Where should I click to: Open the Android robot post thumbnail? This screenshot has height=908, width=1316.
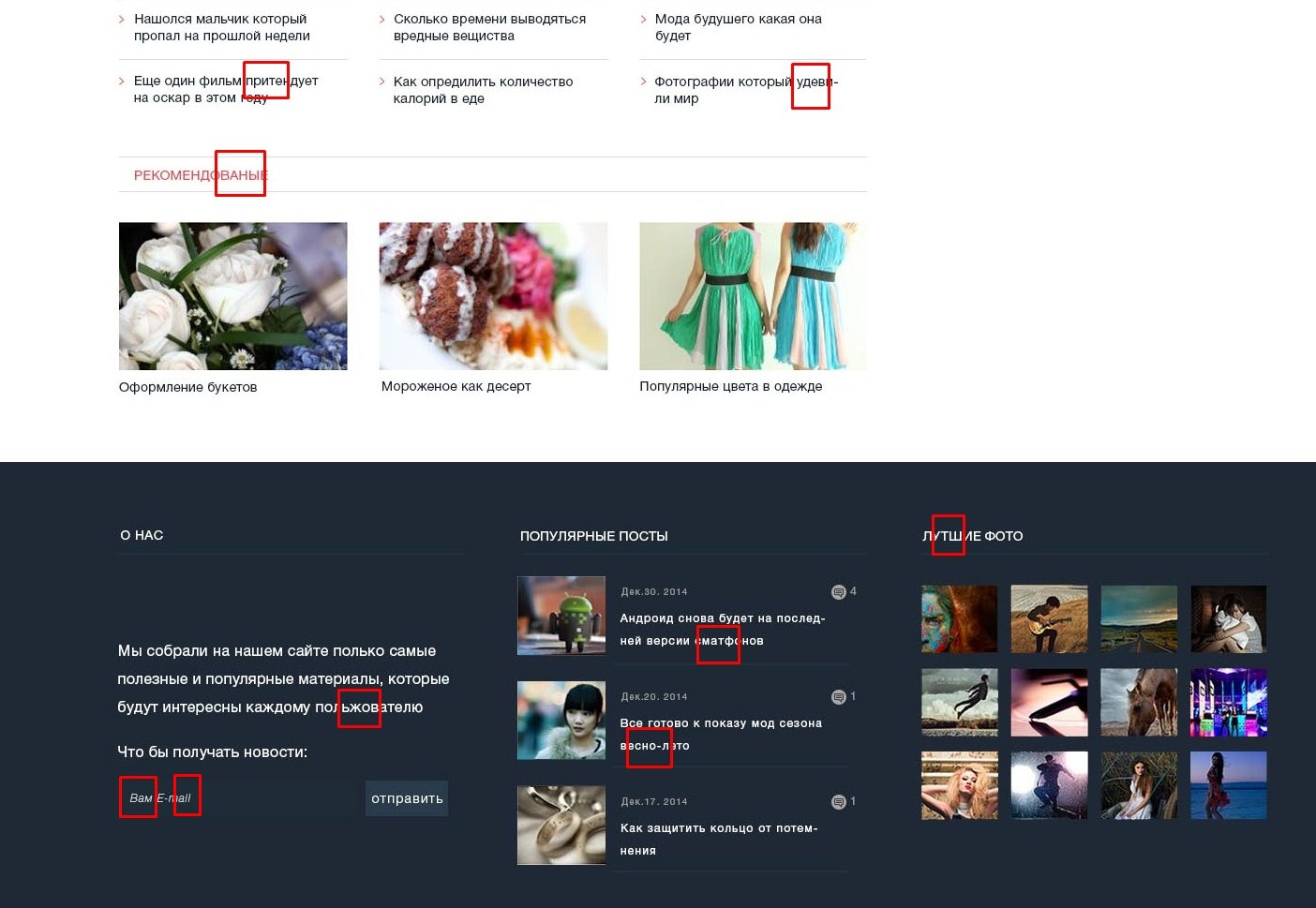click(561, 616)
